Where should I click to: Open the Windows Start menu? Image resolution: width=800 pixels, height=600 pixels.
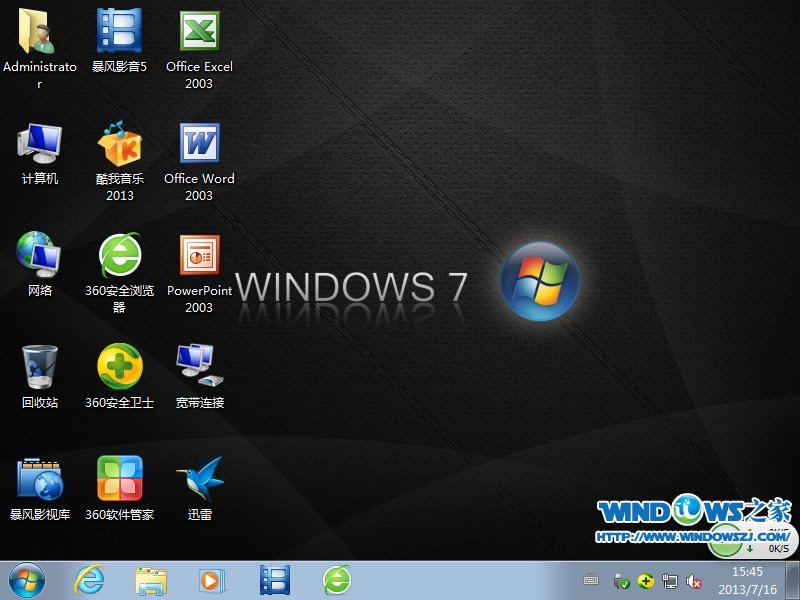point(26,579)
